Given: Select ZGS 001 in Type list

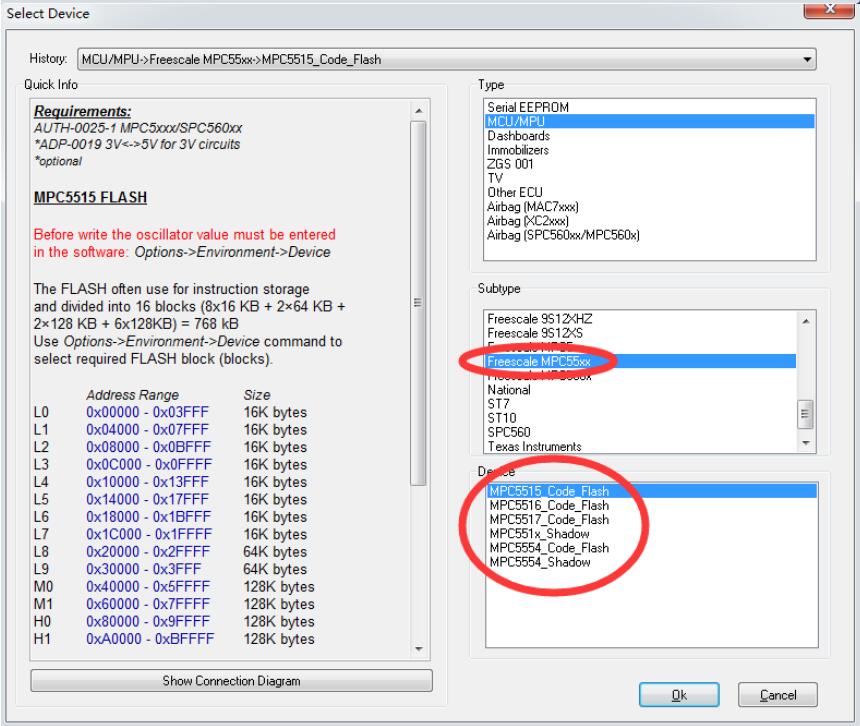Looking at the screenshot, I should pos(649,164).
